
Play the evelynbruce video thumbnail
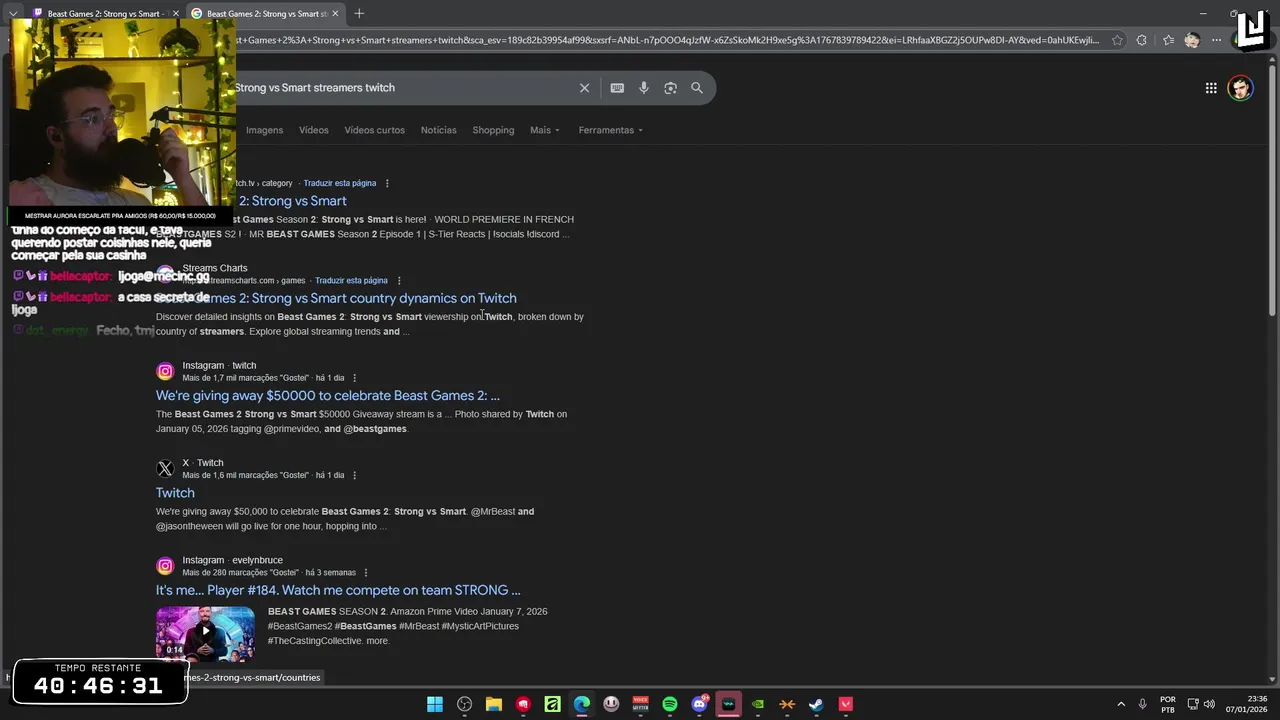205,633
